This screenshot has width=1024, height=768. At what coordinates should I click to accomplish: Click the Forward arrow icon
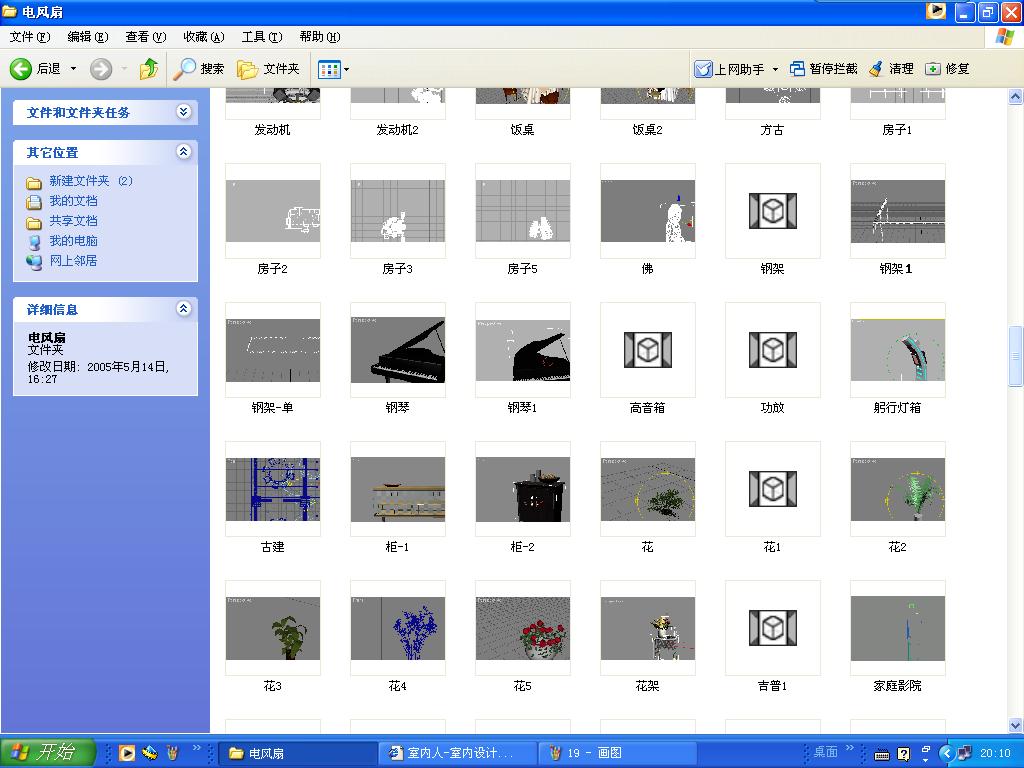[x=101, y=69]
